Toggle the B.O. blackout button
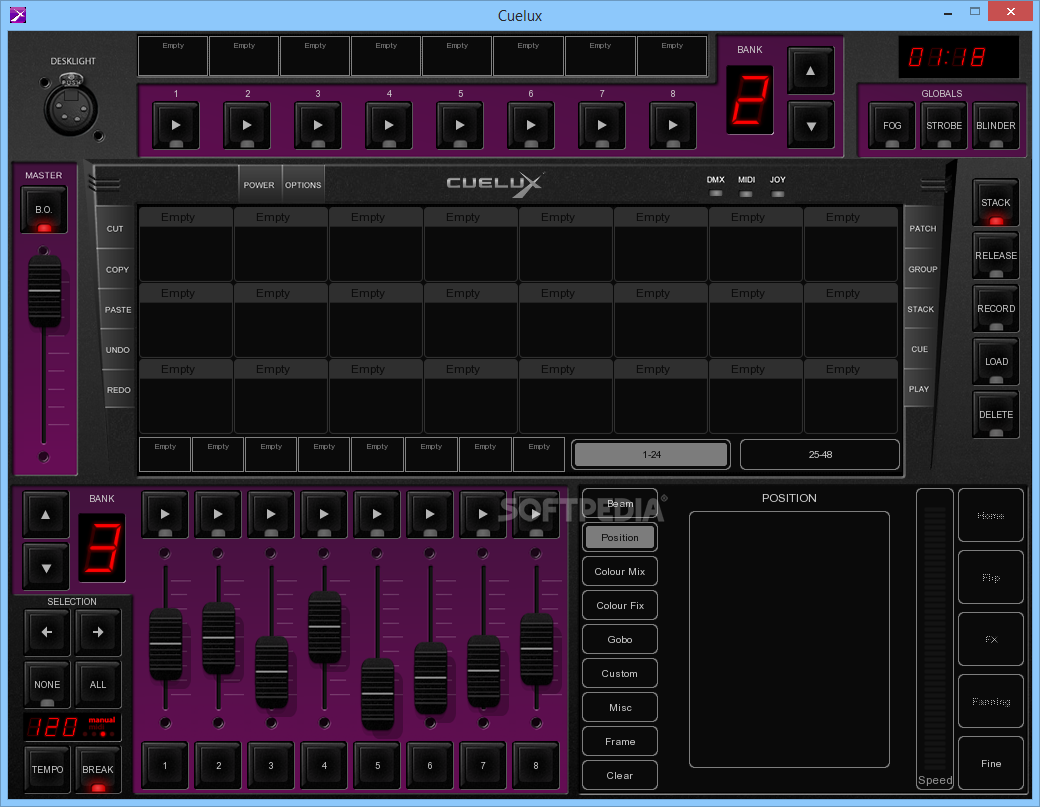The height and width of the screenshot is (807, 1040). click(x=44, y=210)
